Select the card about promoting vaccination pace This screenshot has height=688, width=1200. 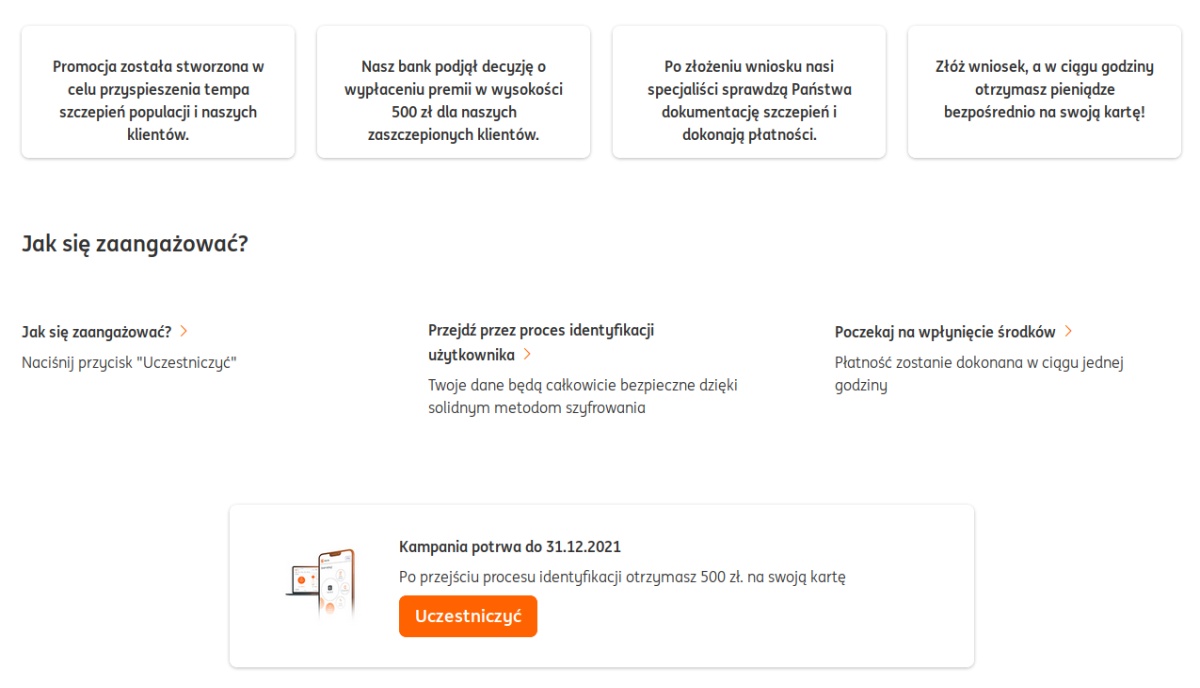pos(158,91)
